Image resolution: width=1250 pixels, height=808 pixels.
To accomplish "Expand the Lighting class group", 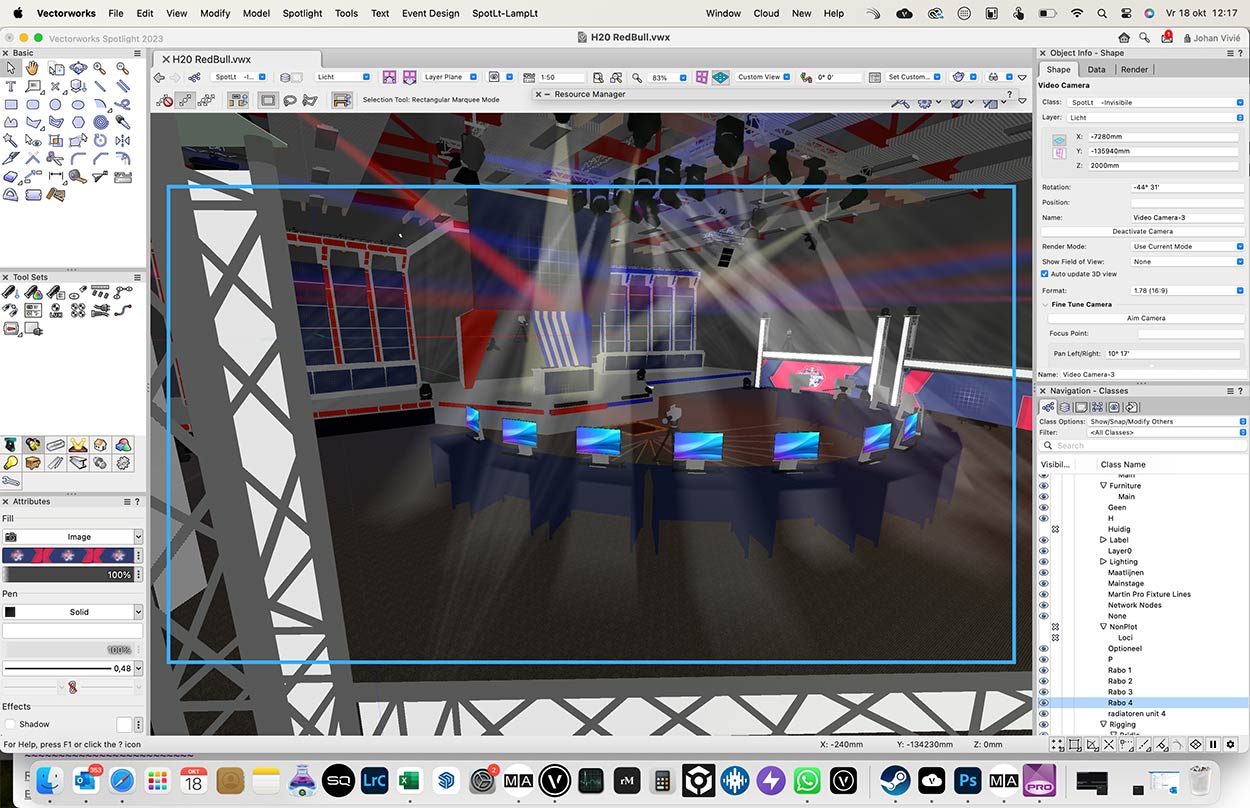I will (x=1103, y=562).
